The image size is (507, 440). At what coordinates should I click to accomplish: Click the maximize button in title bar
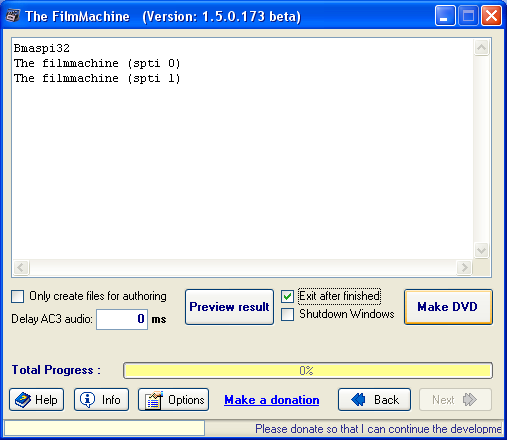[468, 16]
